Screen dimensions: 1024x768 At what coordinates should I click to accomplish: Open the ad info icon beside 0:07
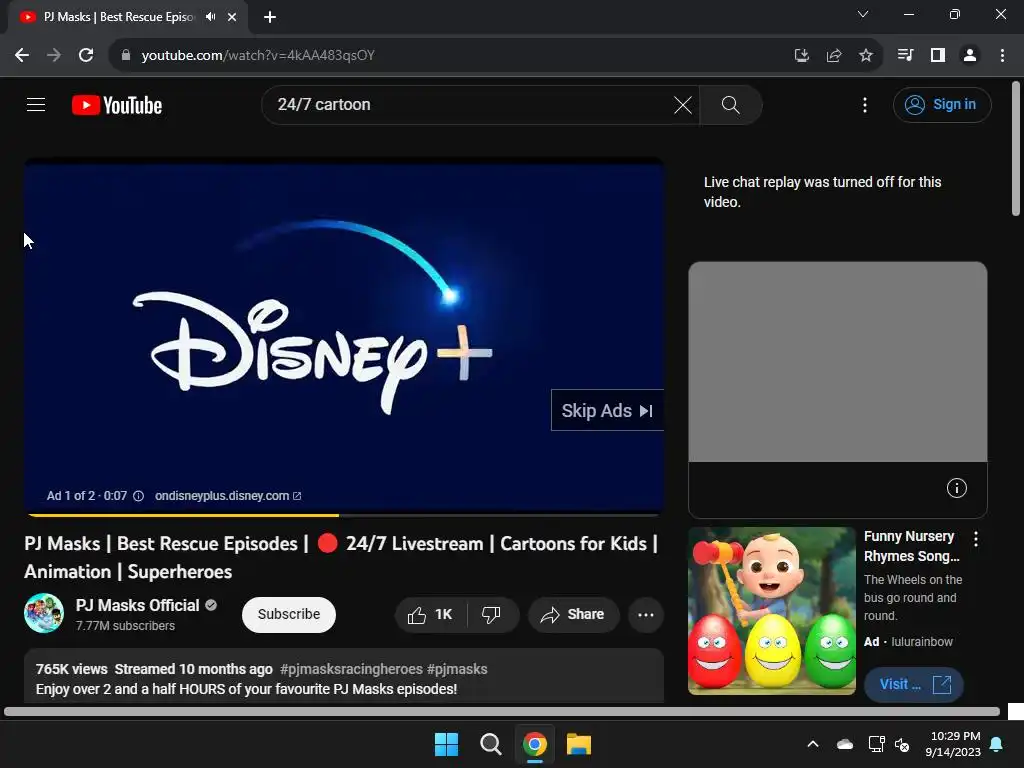(x=138, y=496)
